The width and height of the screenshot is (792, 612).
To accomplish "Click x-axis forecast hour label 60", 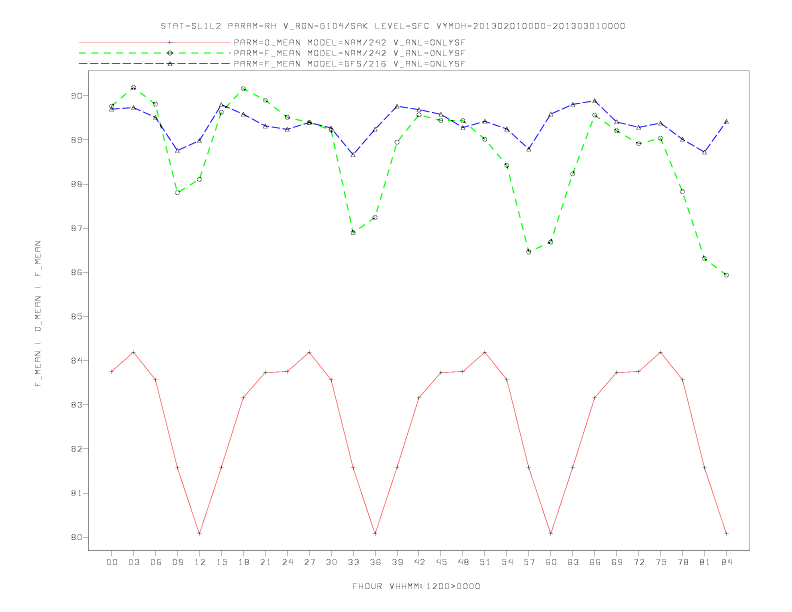I will (551, 562).
